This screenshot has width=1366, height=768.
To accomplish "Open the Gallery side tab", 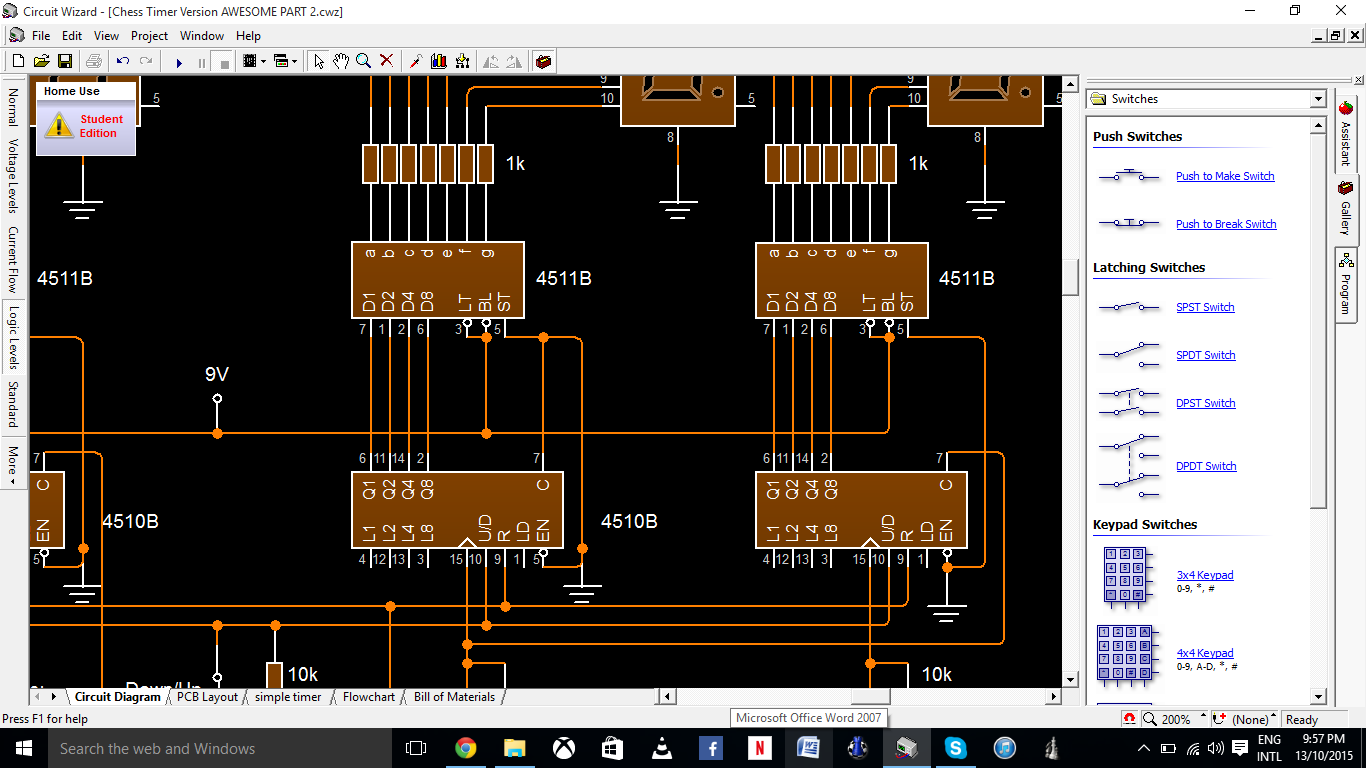I will 1345,208.
